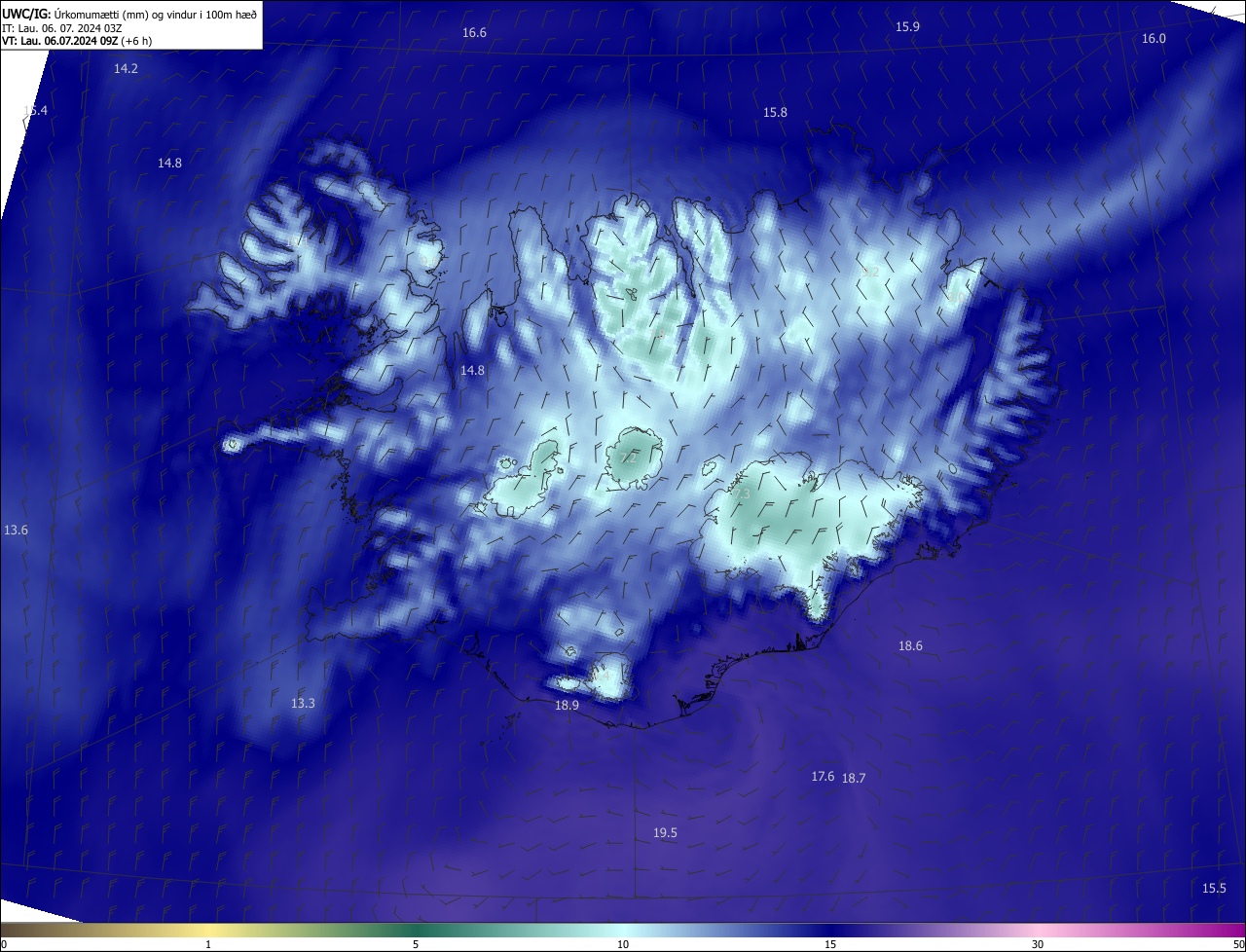Click the 17.6 value label
This screenshot has height=952, width=1246.
click(x=823, y=777)
